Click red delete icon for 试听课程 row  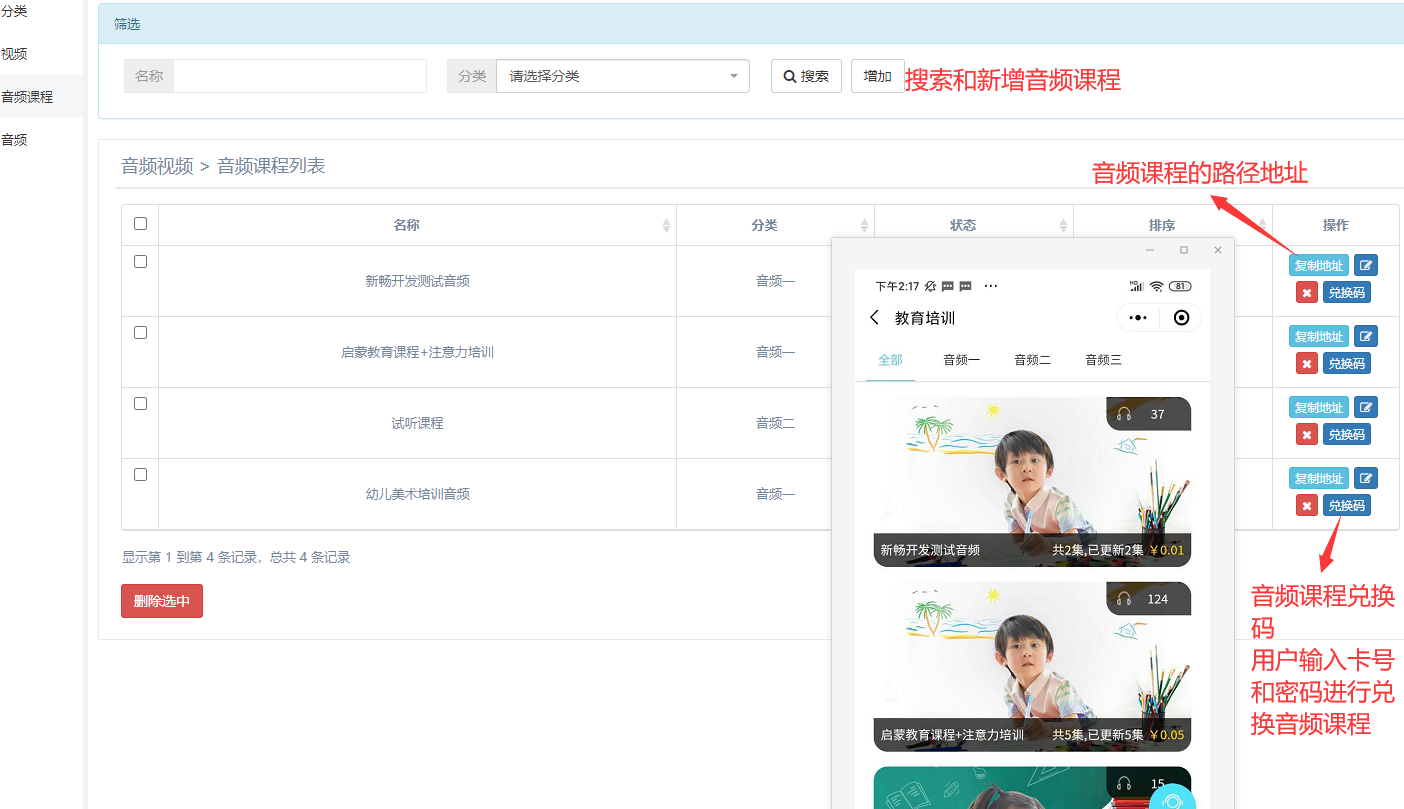pyautogui.click(x=1306, y=434)
